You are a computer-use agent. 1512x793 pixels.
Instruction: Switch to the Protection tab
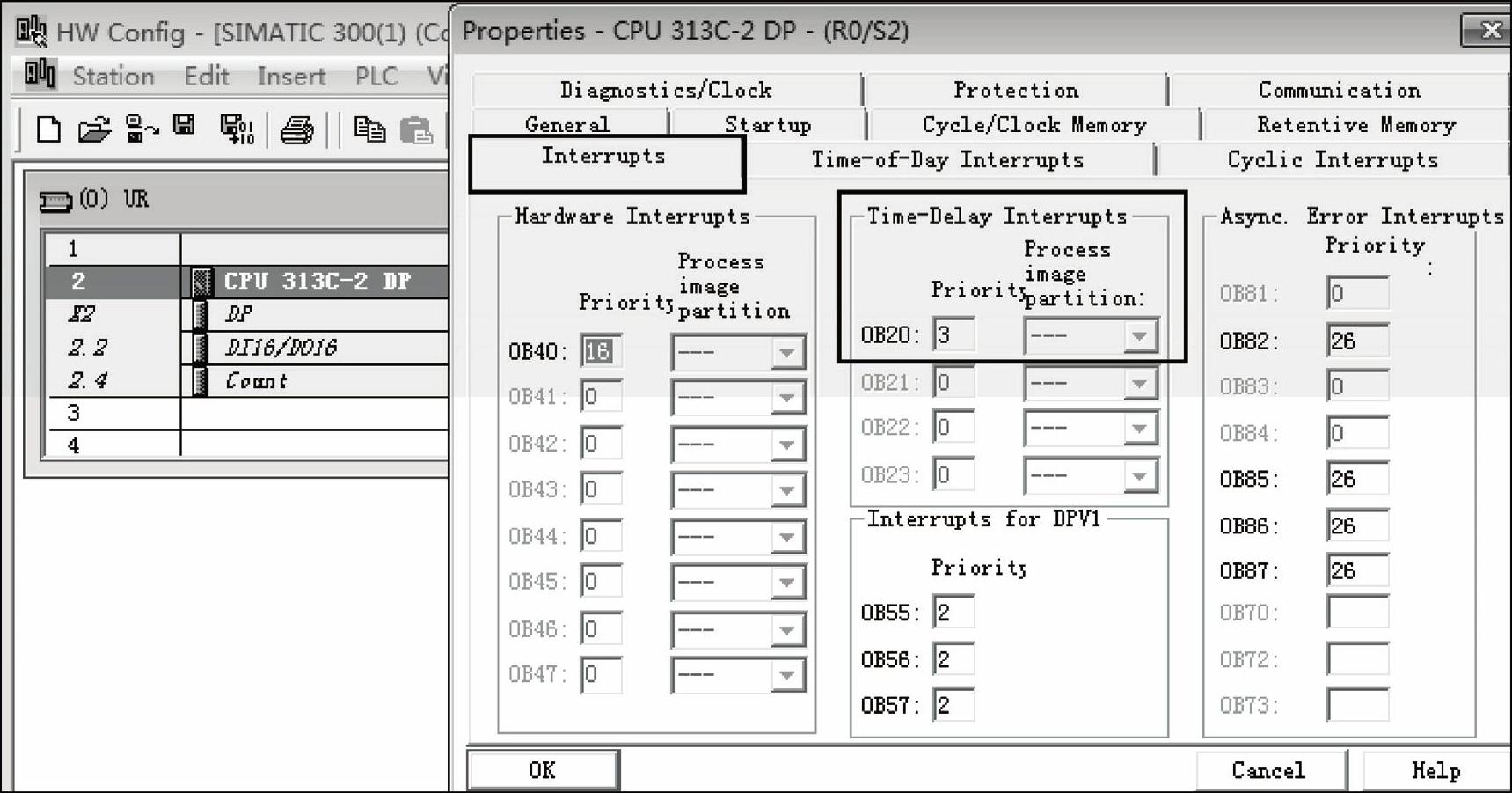pyautogui.click(x=1016, y=90)
